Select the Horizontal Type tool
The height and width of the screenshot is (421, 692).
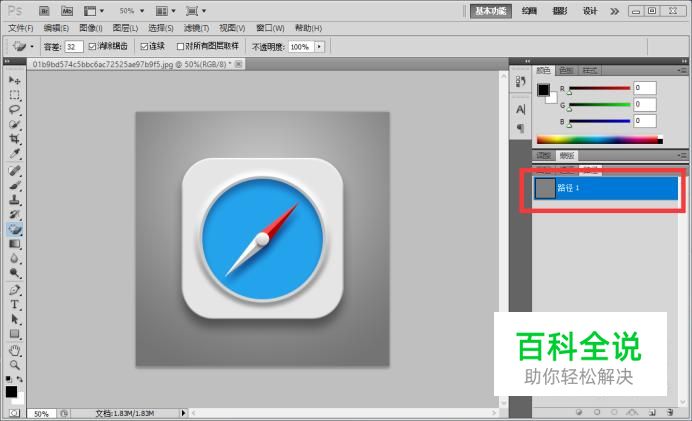tap(15, 304)
